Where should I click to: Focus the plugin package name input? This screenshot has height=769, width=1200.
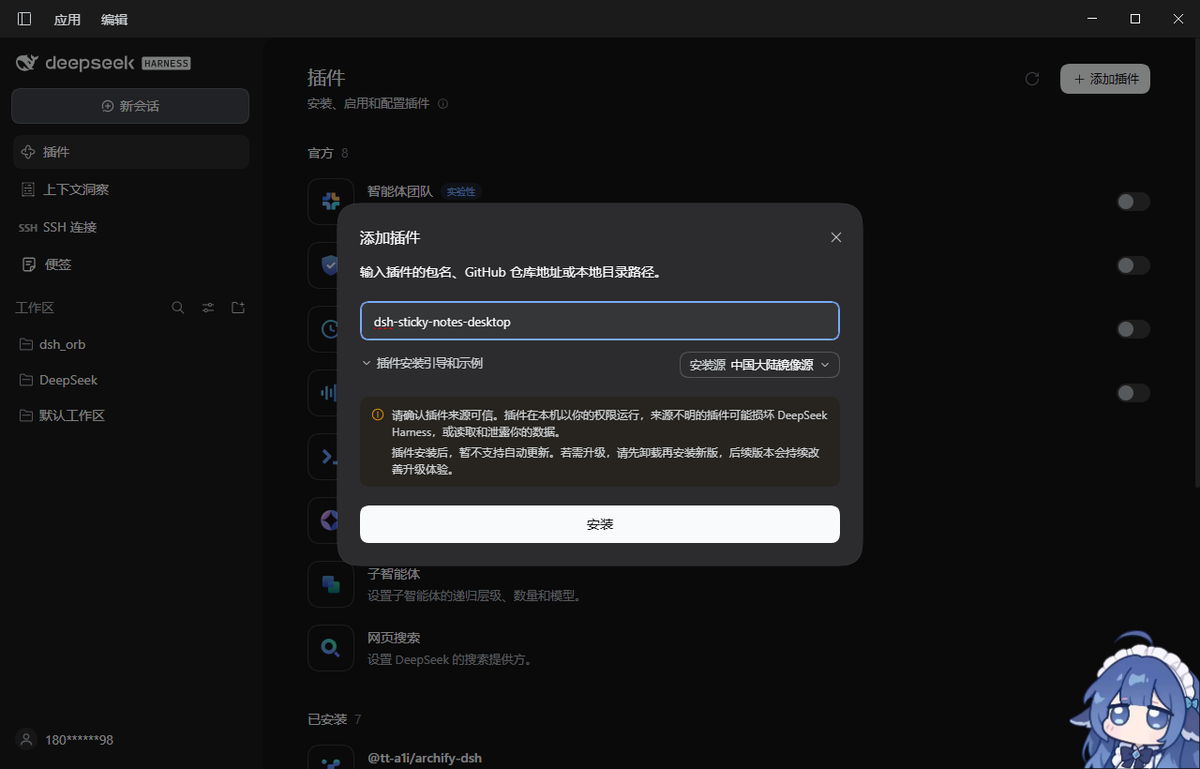[600, 321]
